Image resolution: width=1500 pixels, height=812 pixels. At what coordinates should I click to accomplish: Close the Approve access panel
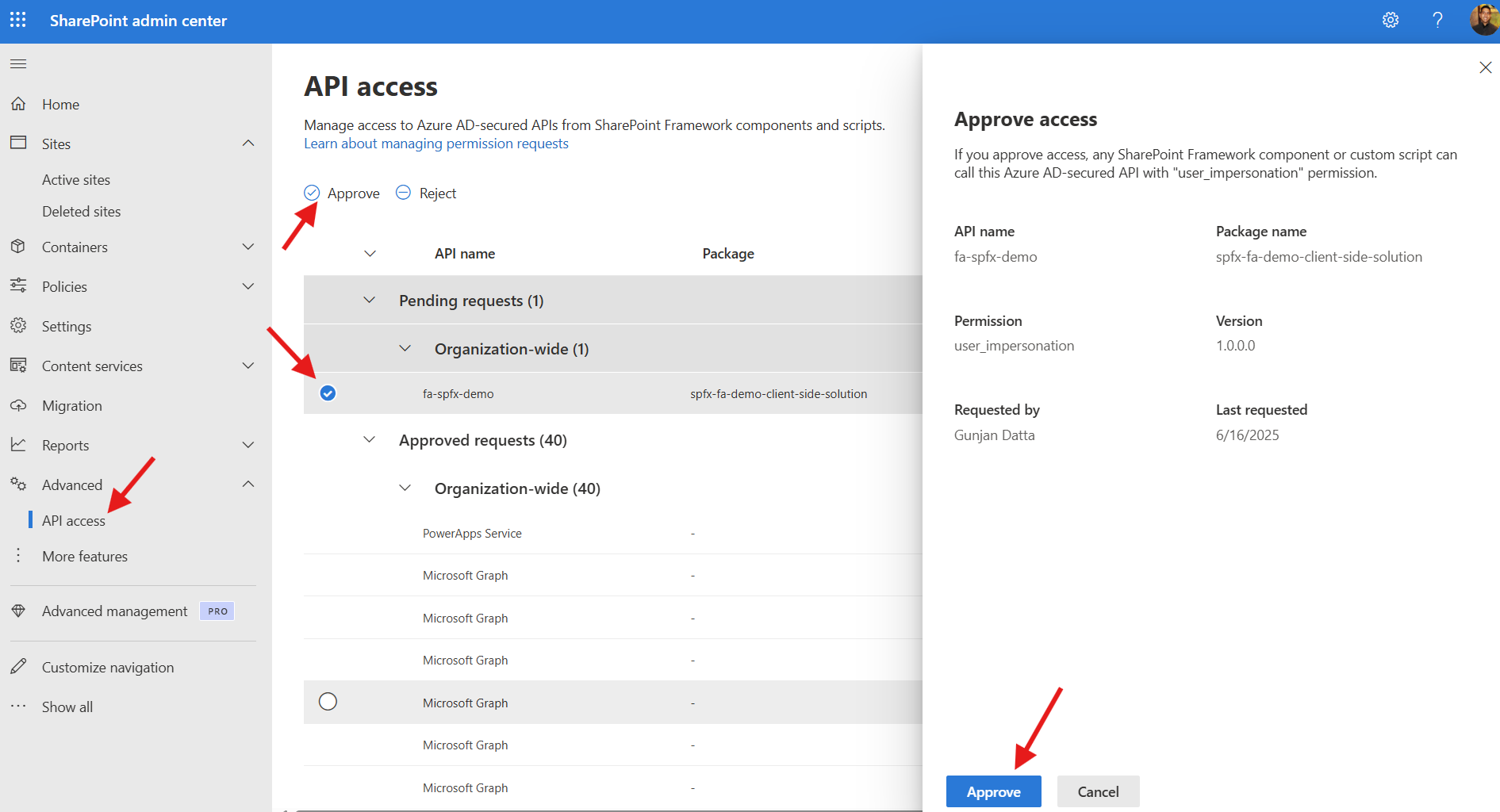tap(1485, 67)
